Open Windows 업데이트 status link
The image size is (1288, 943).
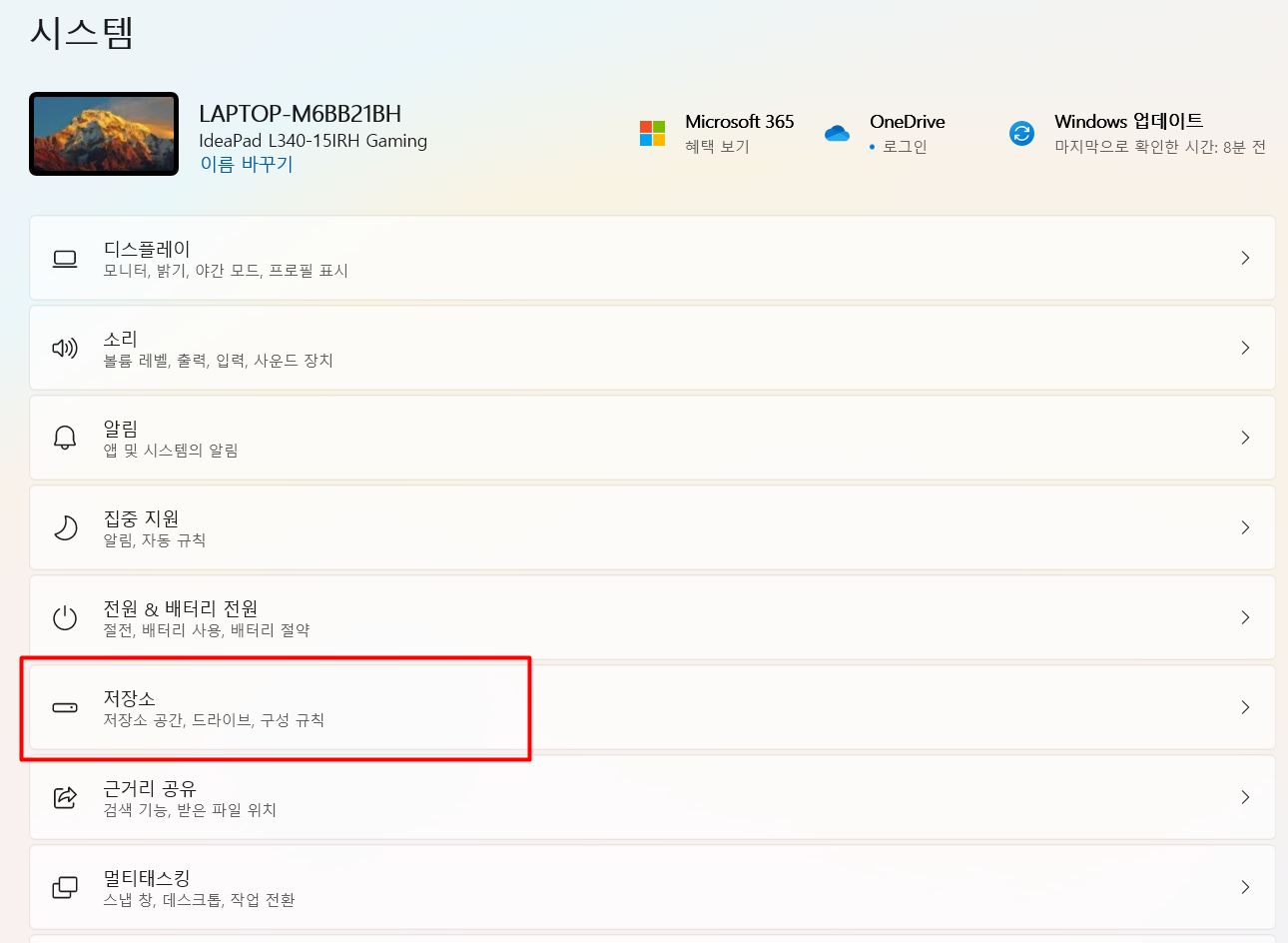pyautogui.click(x=1160, y=147)
